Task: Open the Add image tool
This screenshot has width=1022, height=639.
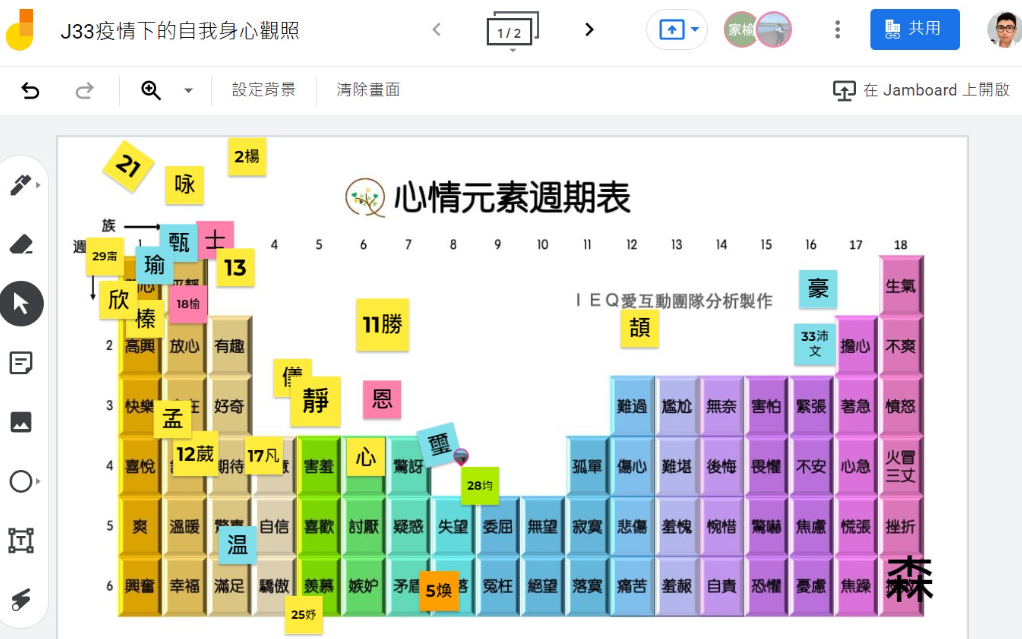Action: [21, 422]
